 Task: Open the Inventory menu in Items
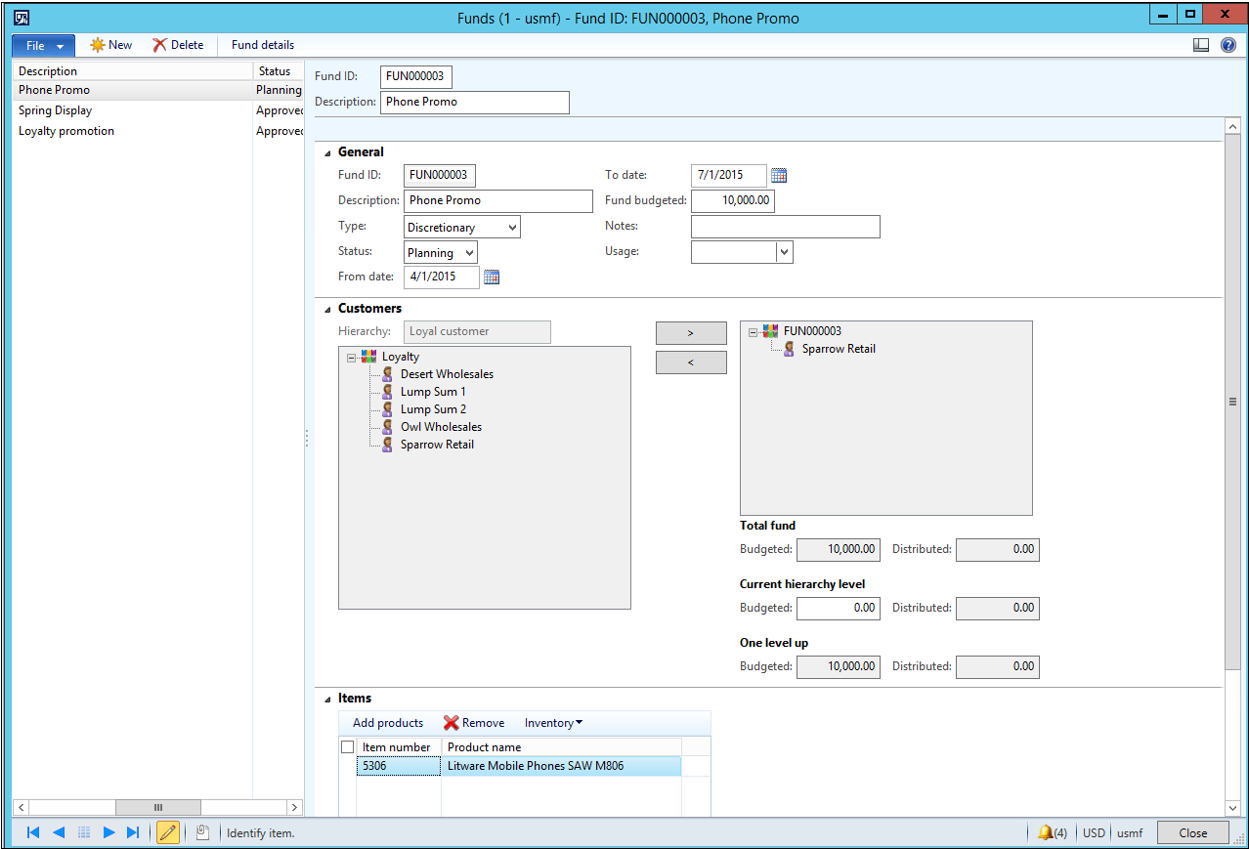click(553, 723)
